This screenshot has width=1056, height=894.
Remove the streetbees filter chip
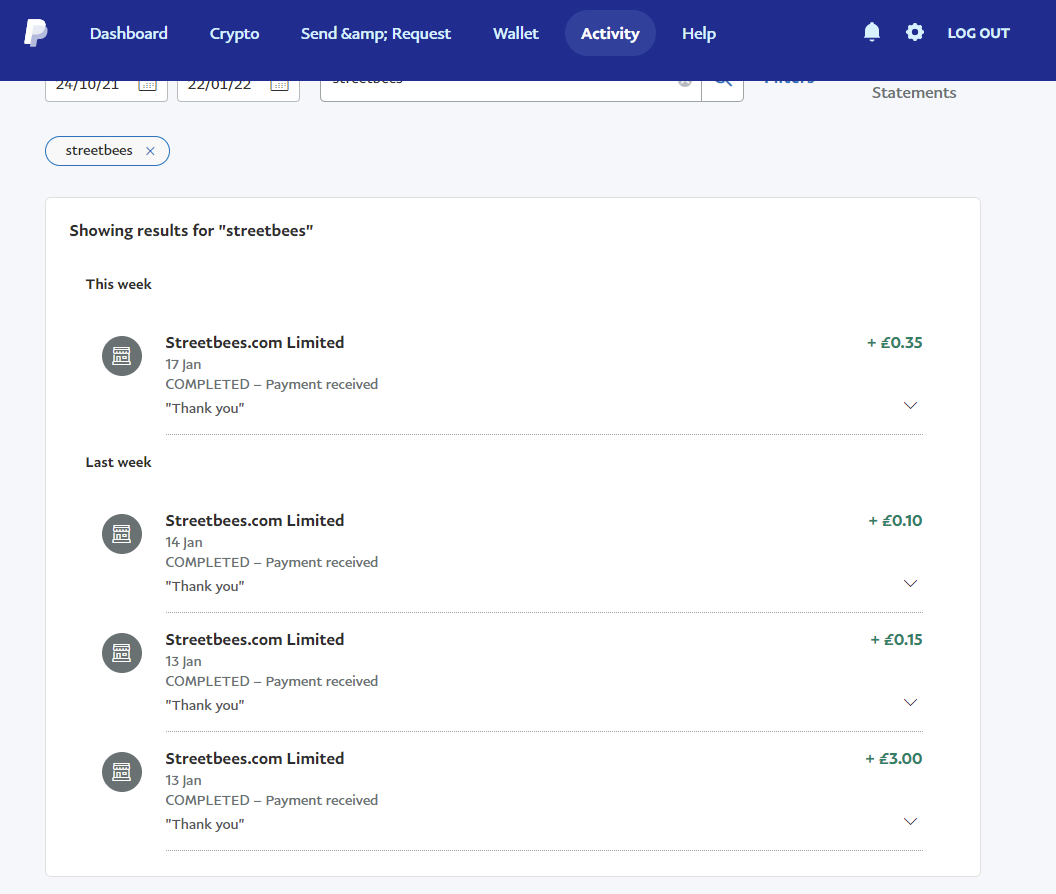tap(150, 151)
